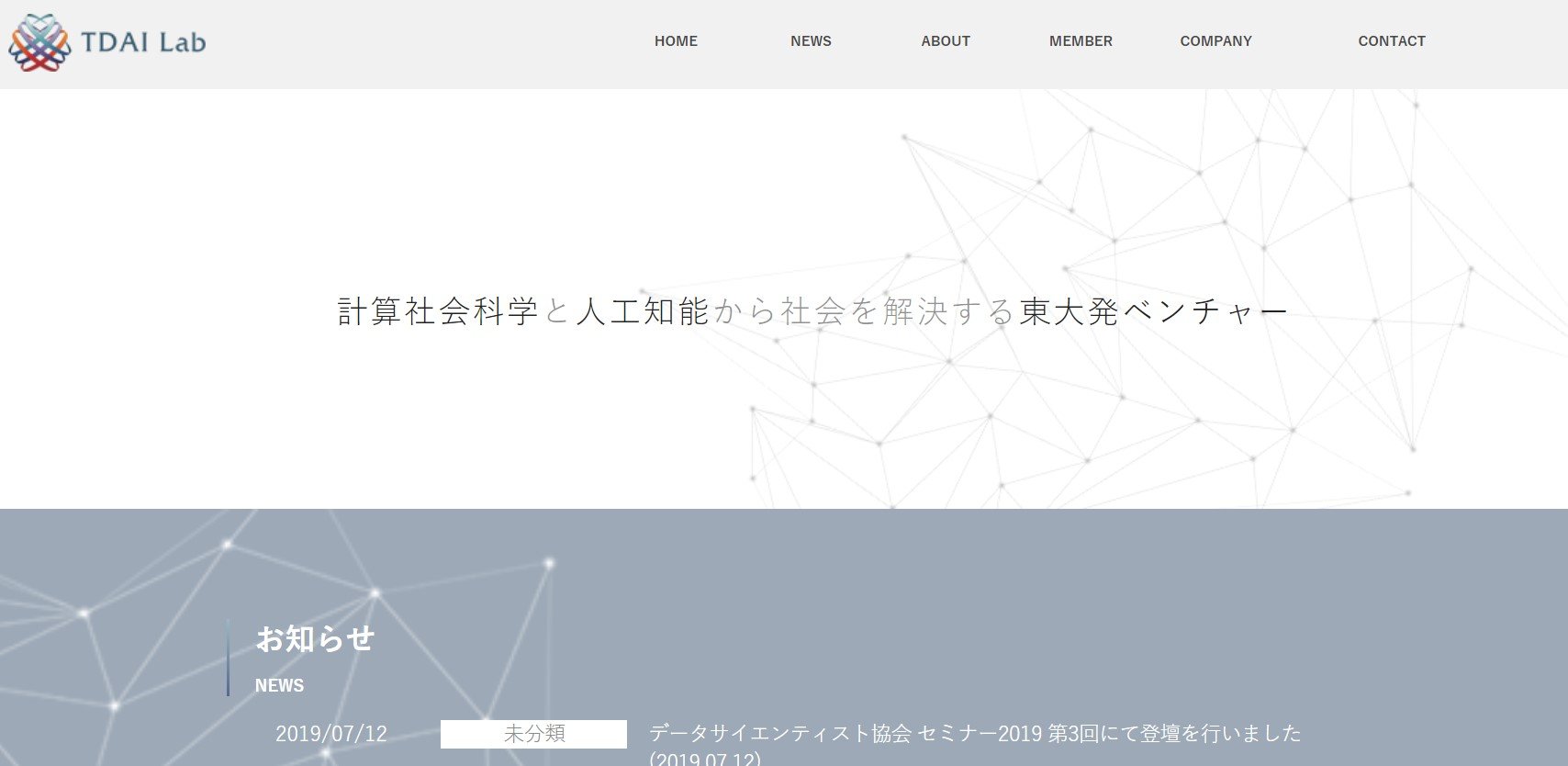This screenshot has width=1568, height=766.
Task: Open the MEMBER page
Action: point(1081,41)
